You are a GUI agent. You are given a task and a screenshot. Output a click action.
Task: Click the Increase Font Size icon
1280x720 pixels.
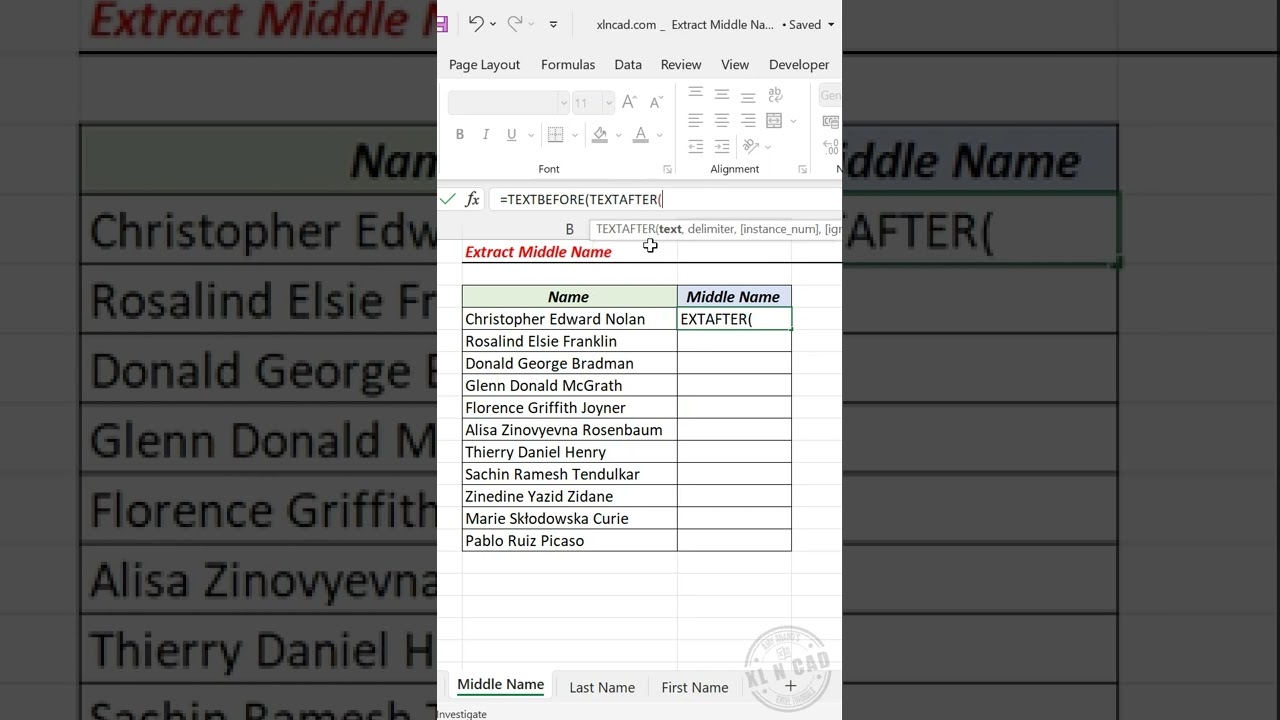click(x=629, y=102)
